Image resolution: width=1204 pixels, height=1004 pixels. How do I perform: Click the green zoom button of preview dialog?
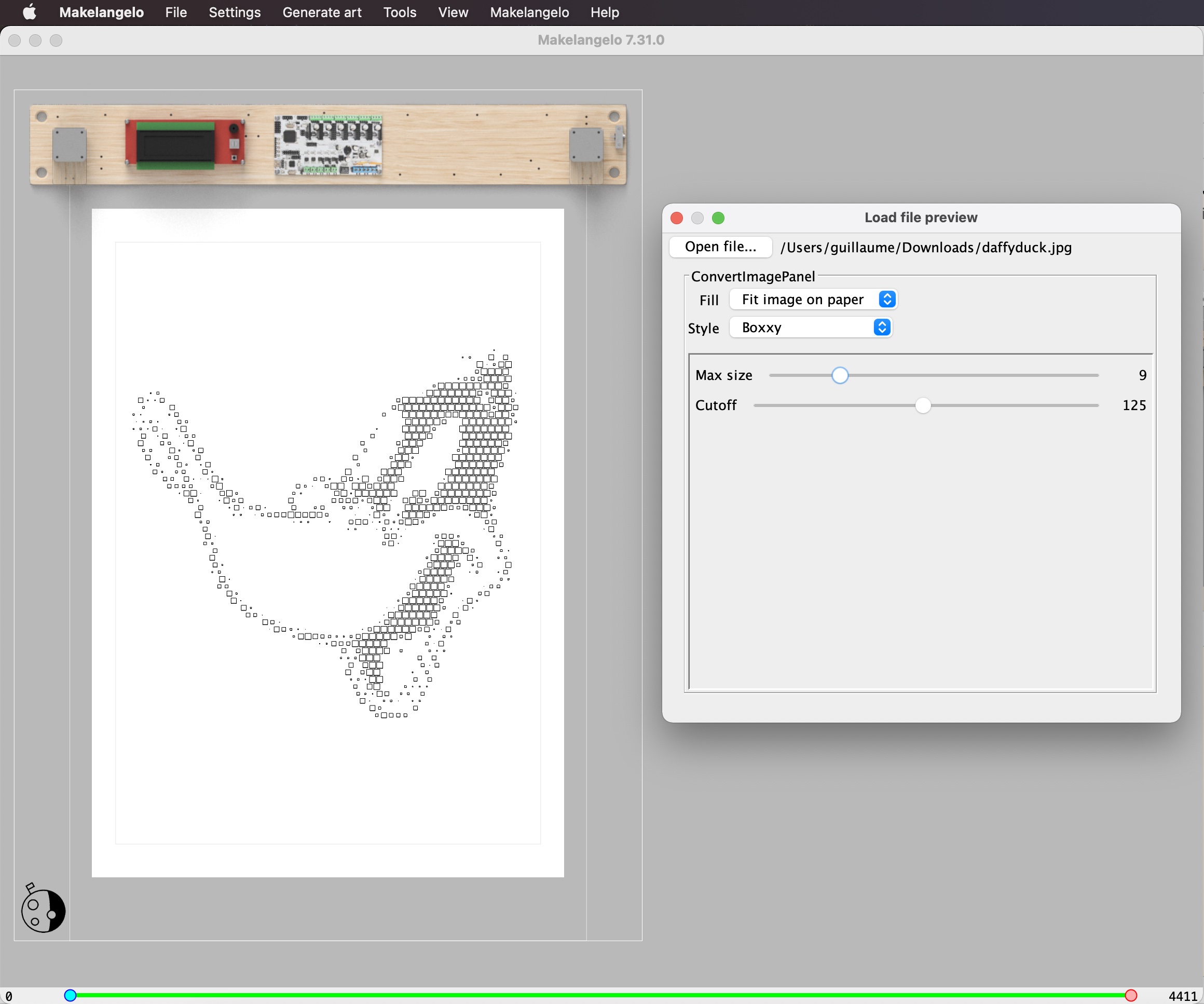718,218
